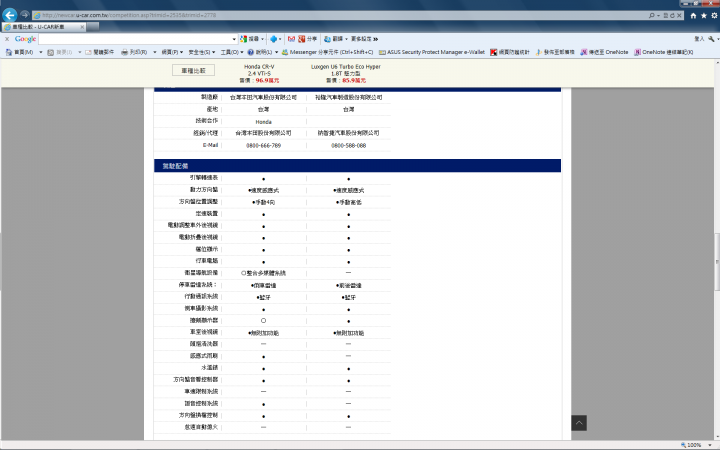Open the address bar search magnifier
The width and height of the screenshot is (720, 450).
click(652, 15)
